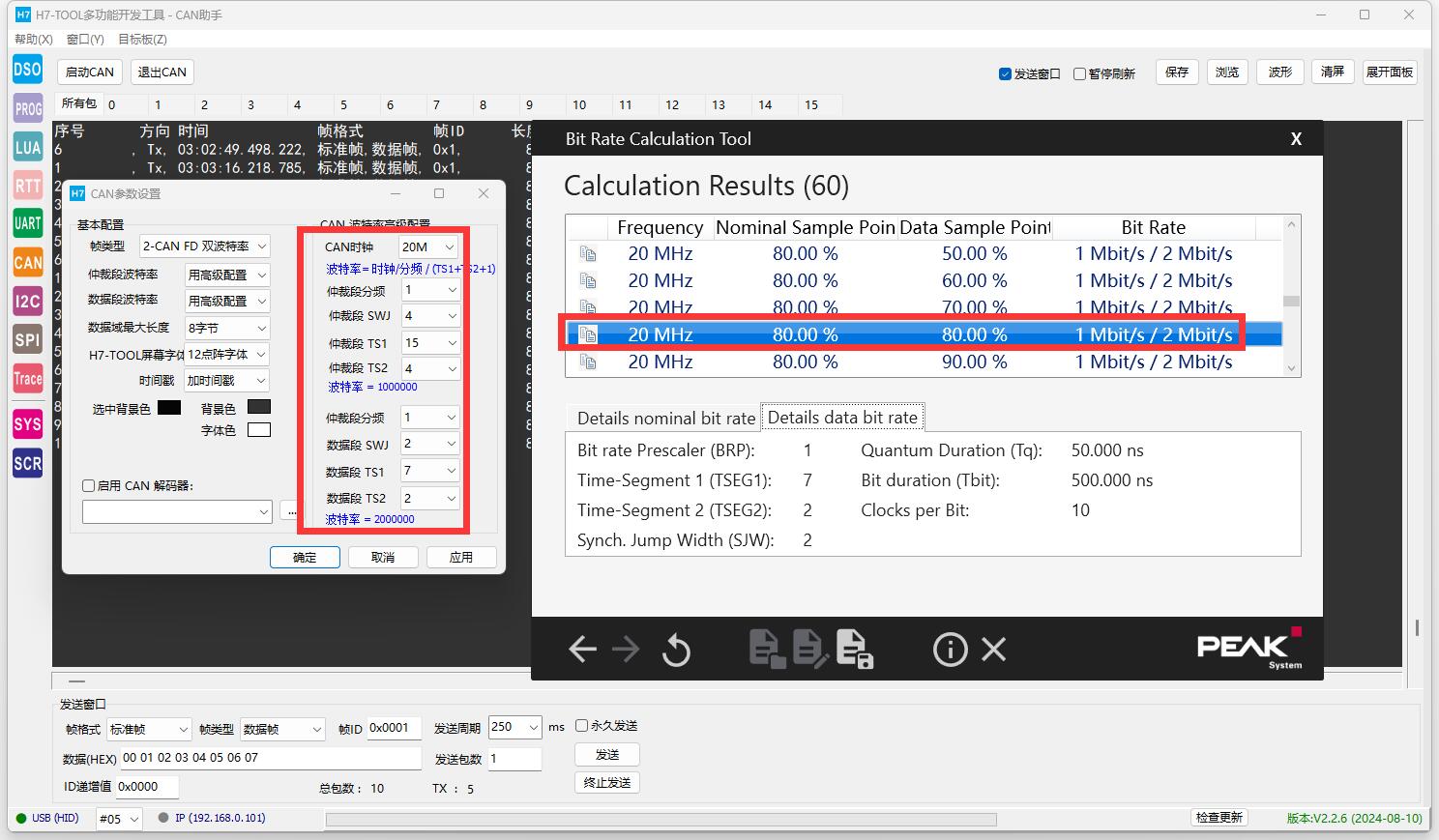Open the Trace sidebar tool
The width and height of the screenshot is (1439, 840).
(x=27, y=378)
